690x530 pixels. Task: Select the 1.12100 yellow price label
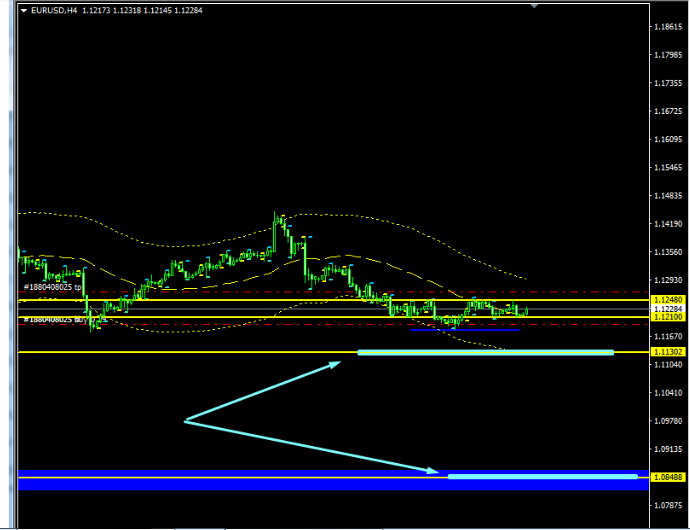(667, 318)
